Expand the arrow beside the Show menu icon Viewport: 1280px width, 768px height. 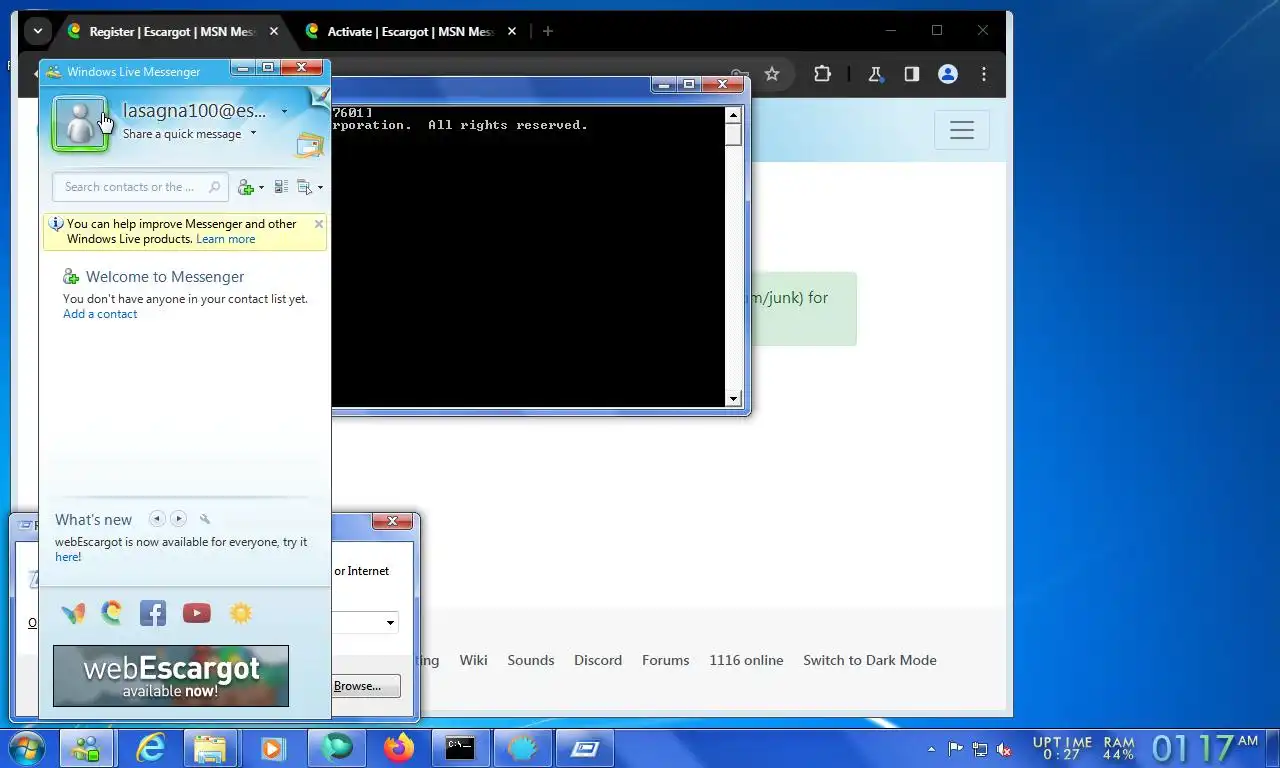click(x=320, y=188)
